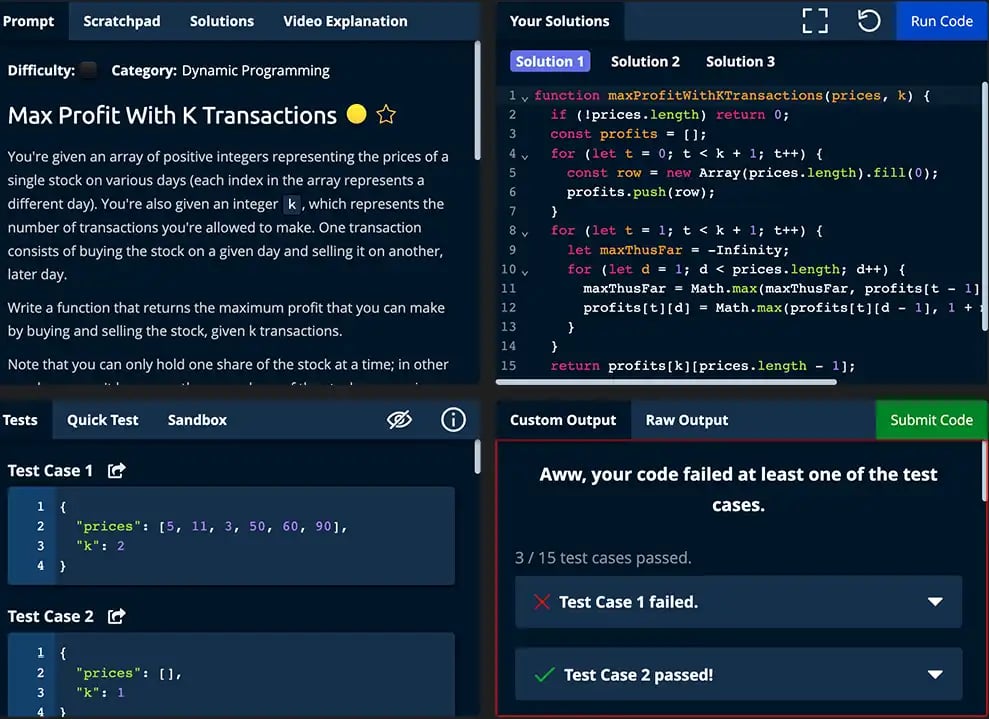Open the Sandbox tab
The height and width of the screenshot is (719, 989).
196,420
